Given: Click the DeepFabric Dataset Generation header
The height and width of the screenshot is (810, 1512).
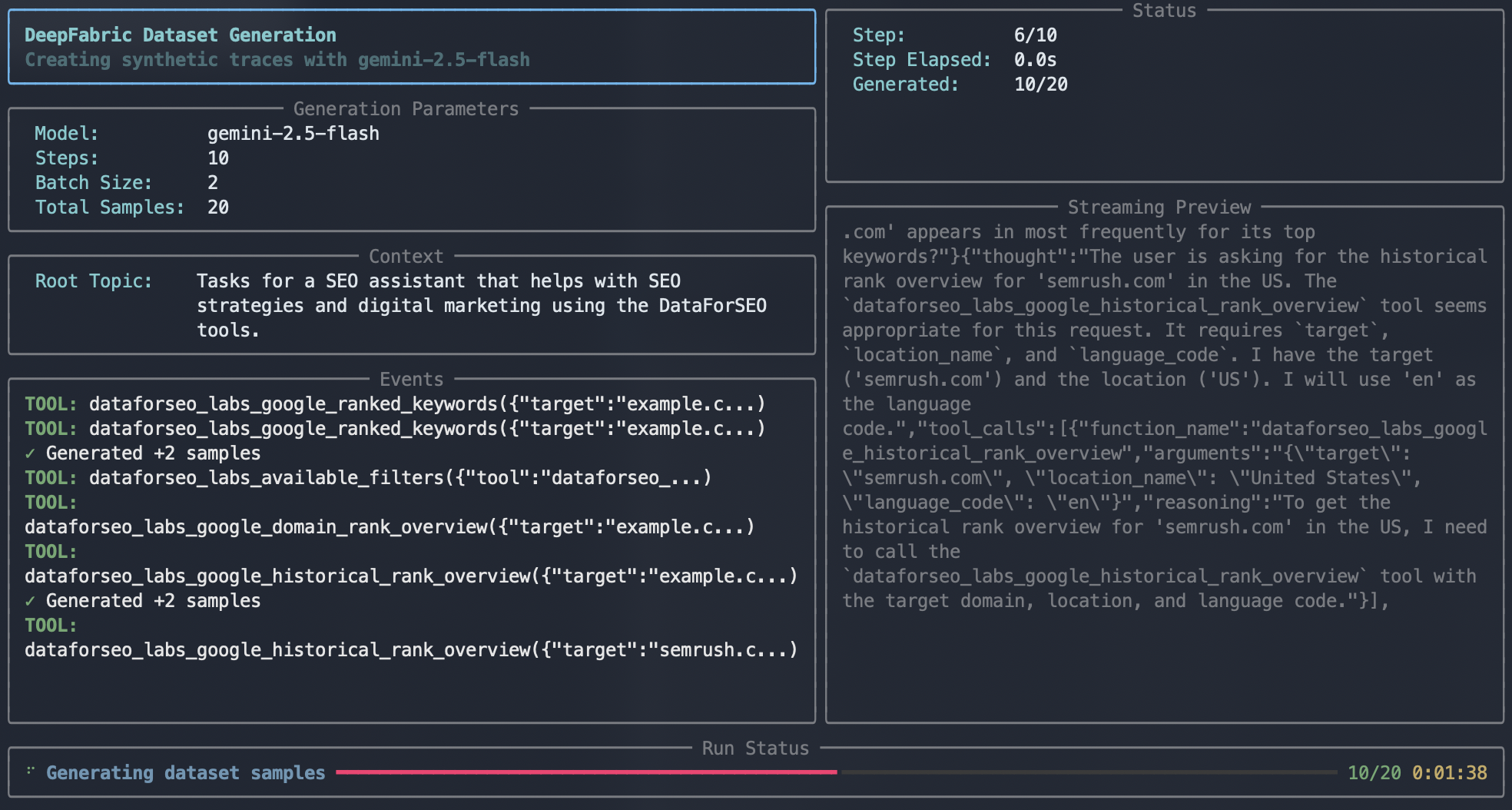Looking at the screenshot, I should [x=180, y=35].
